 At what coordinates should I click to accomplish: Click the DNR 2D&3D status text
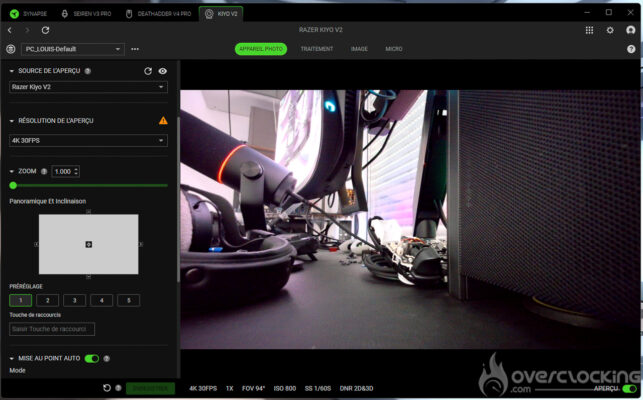356,389
